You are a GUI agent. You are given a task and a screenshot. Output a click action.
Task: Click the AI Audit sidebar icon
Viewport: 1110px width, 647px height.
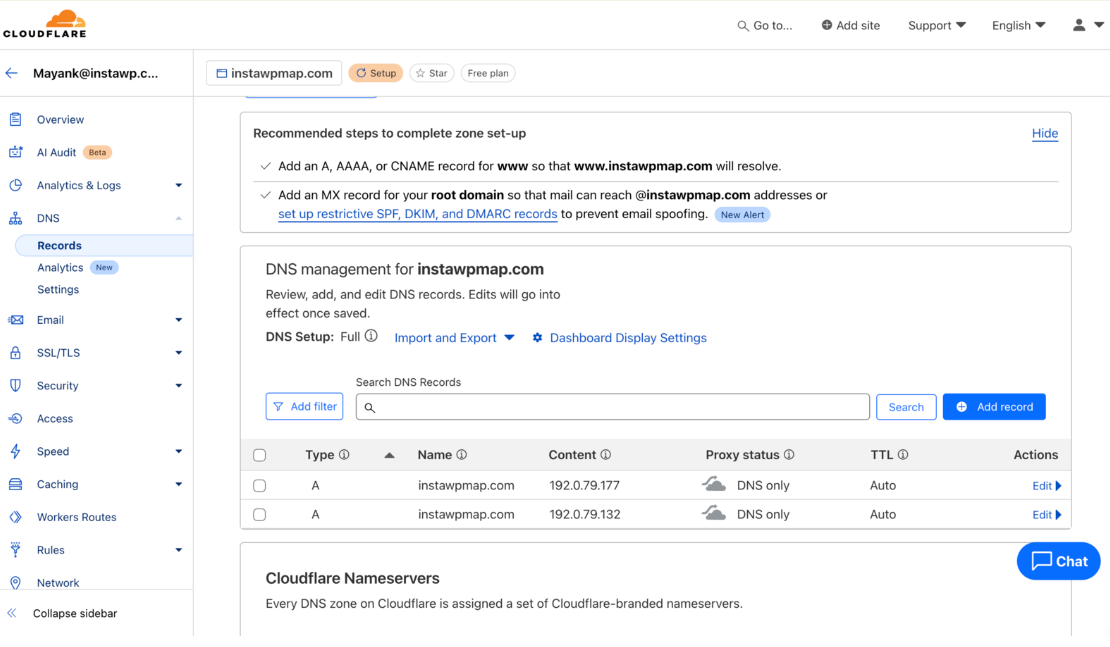[x=16, y=152]
